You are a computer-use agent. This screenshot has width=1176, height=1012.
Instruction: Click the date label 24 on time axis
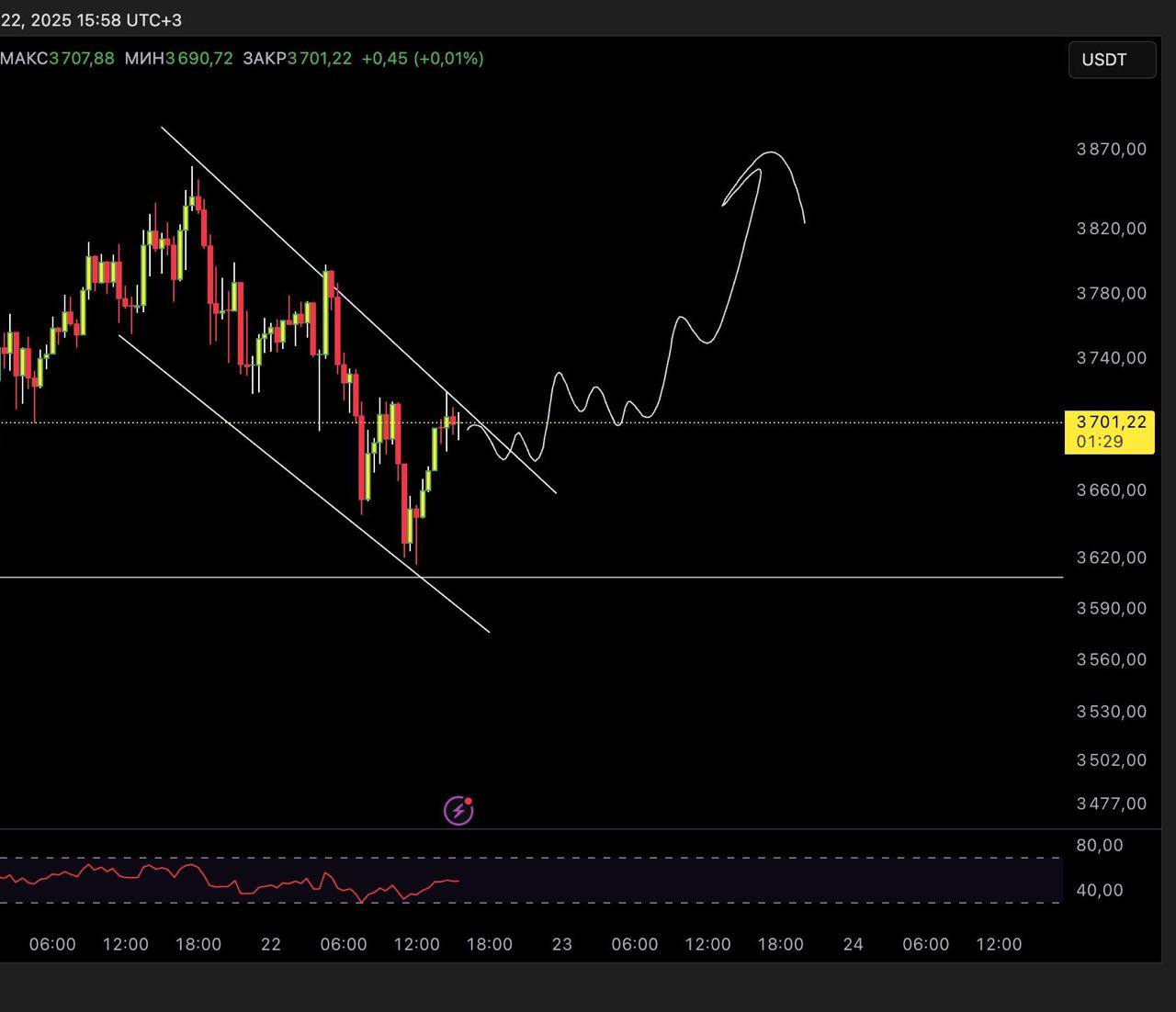tap(853, 944)
